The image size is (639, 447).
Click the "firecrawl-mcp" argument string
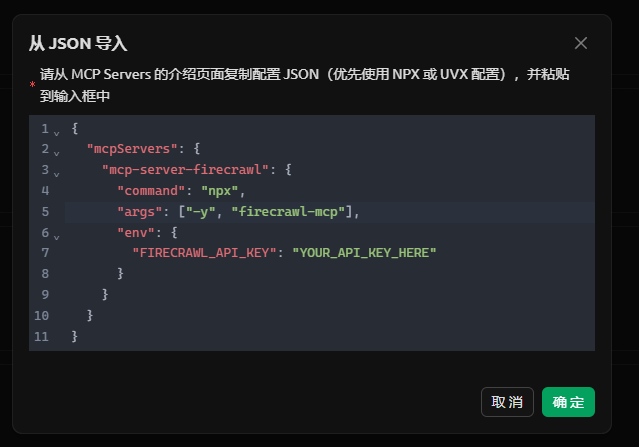coord(288,211)
